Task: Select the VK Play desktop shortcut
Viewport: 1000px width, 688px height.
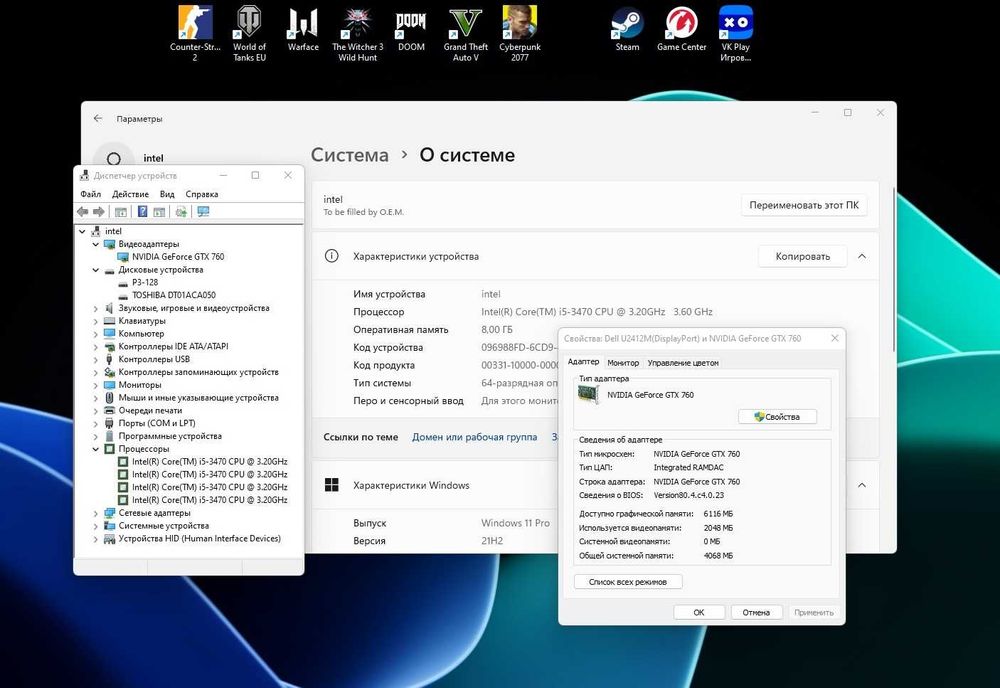Action: (735, 34)
